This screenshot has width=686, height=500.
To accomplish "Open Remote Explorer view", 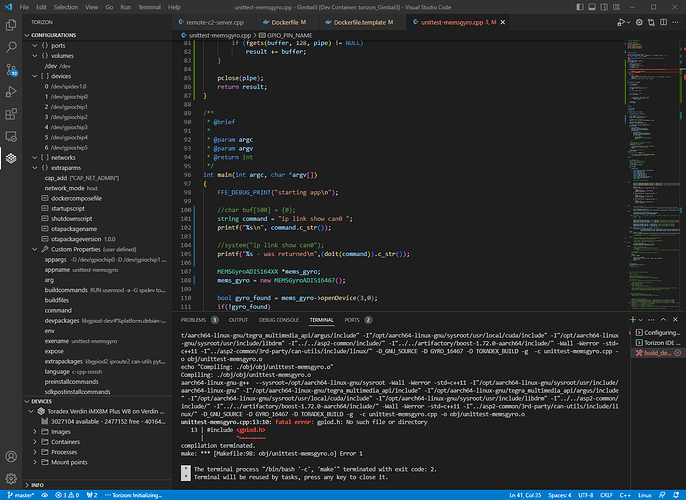I will 11,136.
